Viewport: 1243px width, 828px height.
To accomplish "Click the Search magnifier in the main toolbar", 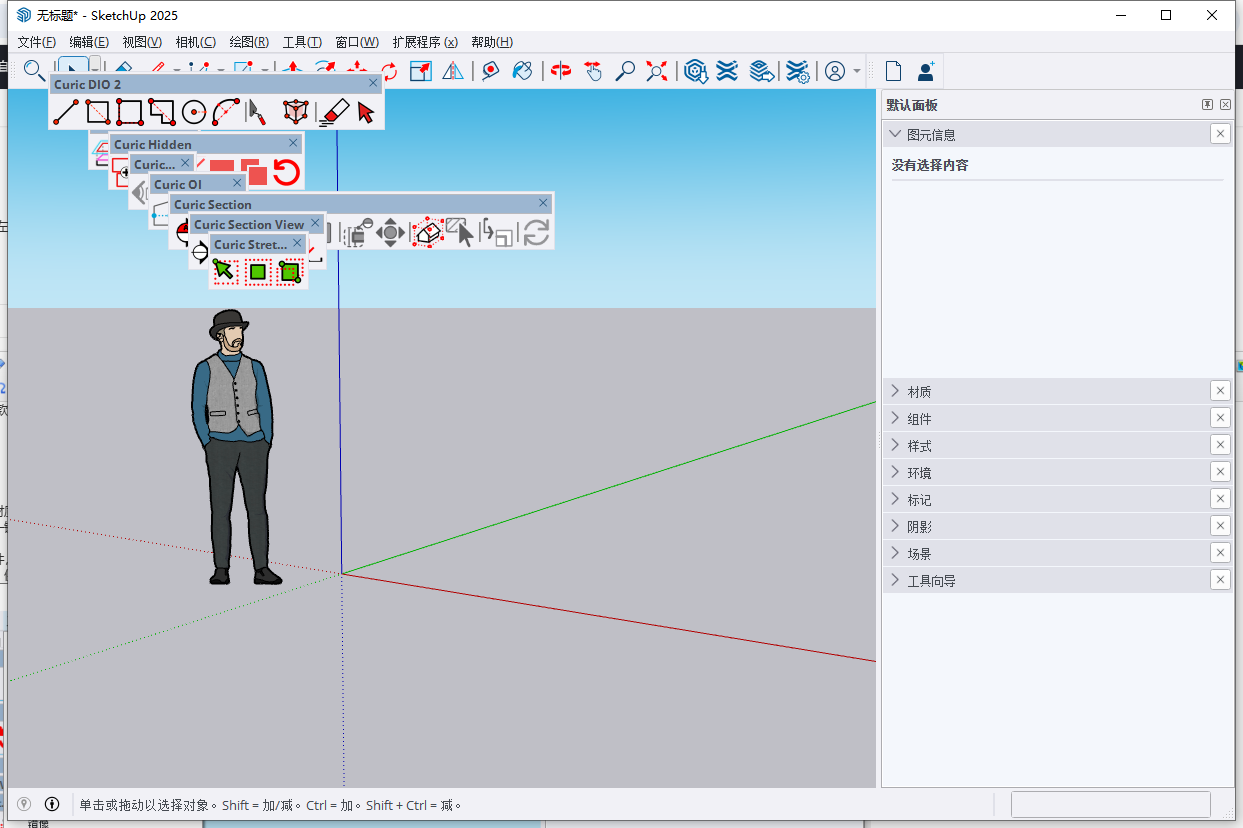I will coord(33,70).
